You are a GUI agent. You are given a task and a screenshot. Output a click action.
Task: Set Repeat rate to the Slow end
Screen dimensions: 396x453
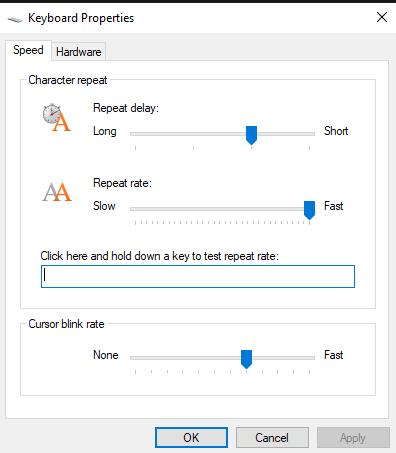tap(135, 209)
